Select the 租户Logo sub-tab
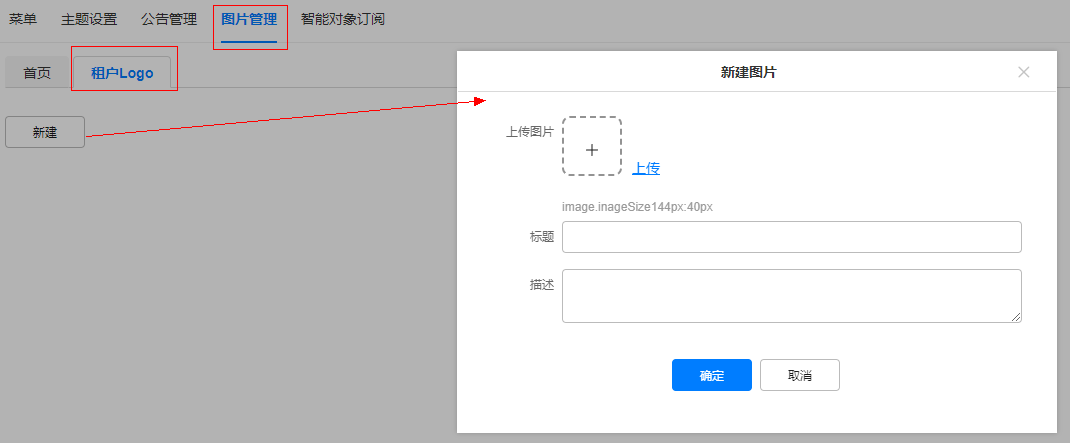 (x=122, y=73)
